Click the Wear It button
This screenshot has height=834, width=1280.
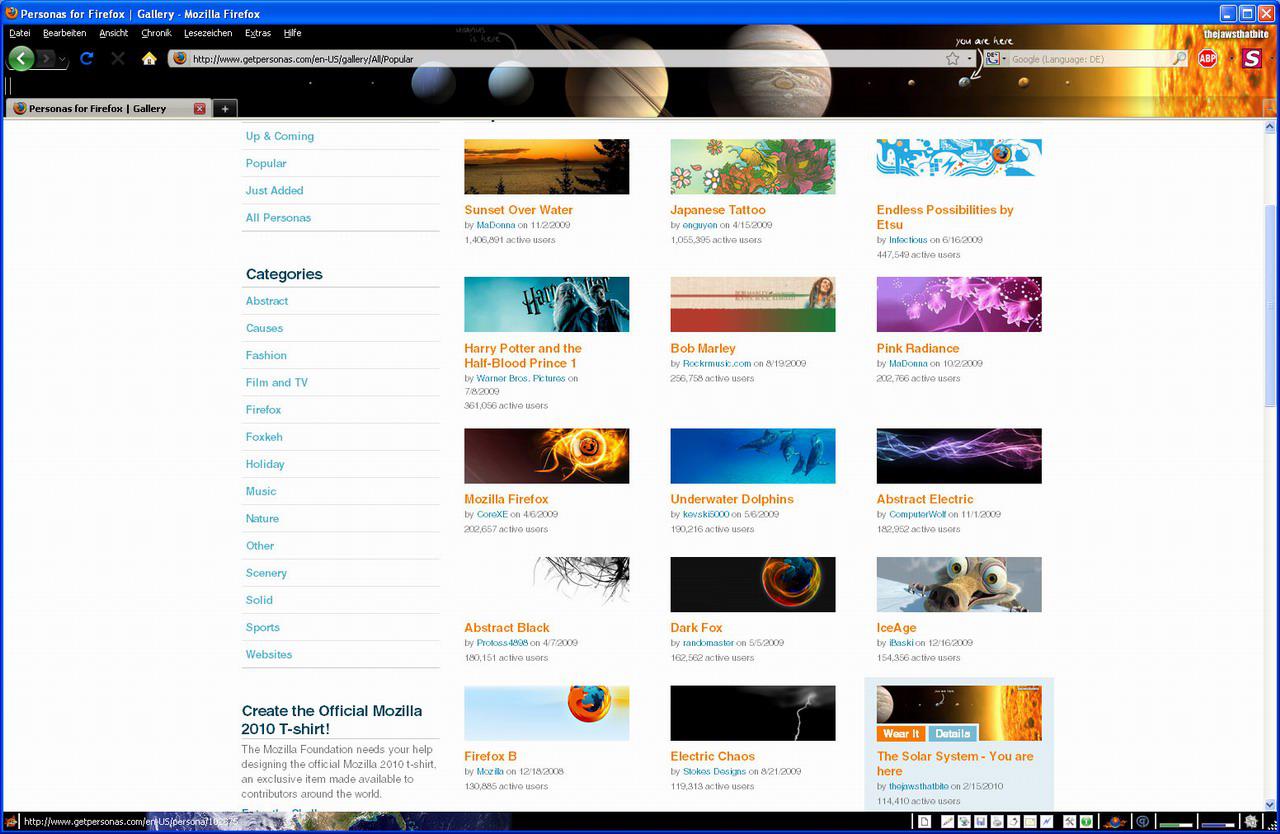901,733
